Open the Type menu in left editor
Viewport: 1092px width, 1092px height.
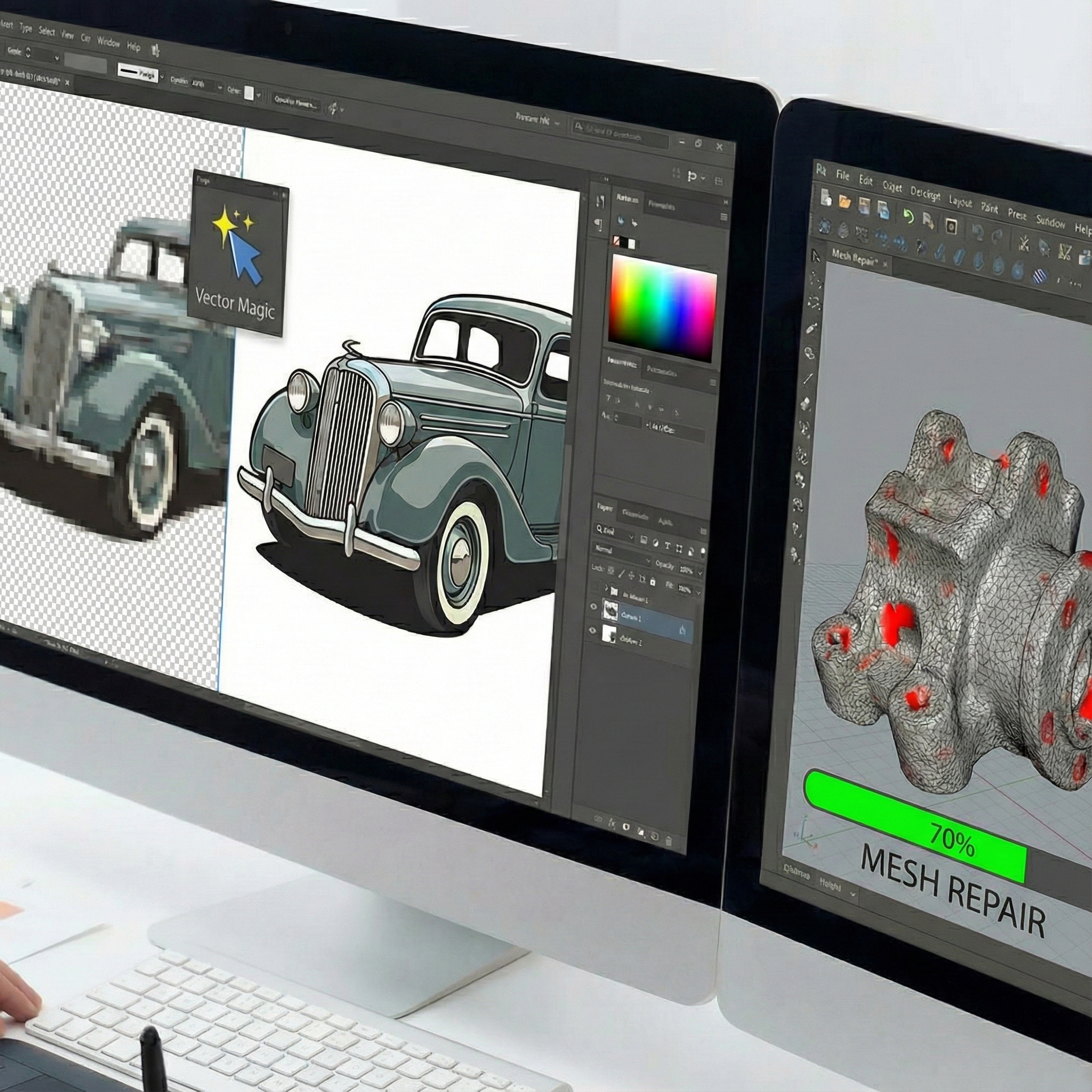coord(26,27)
